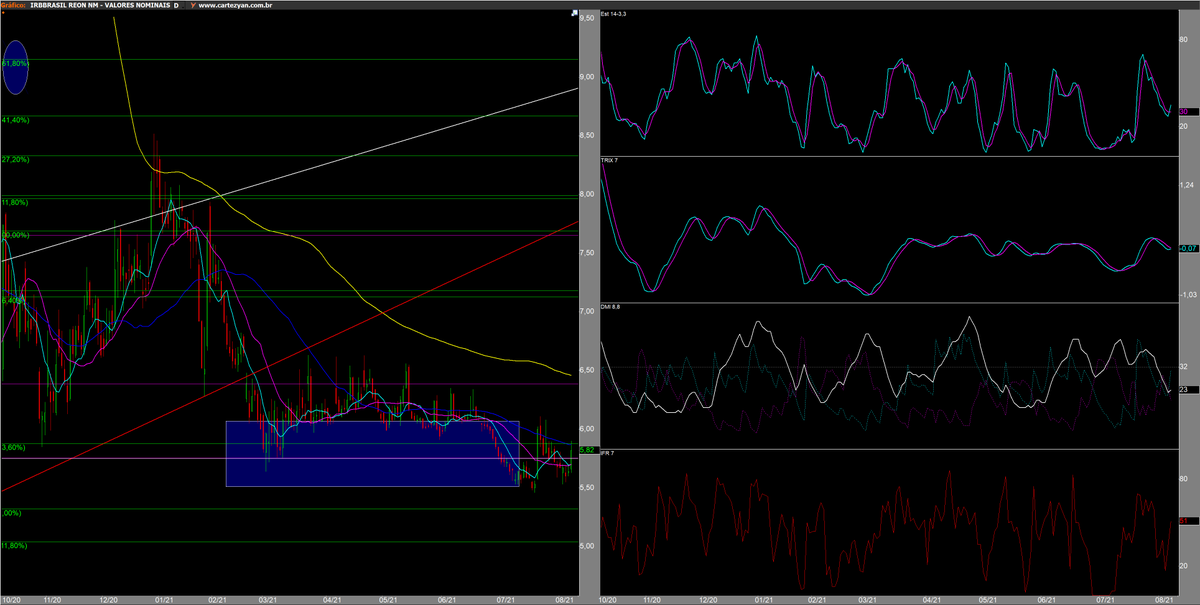Viewport: 1200px width, 605px height.
Task: Click the 05/21 date on price chart axis
Action: click(x=390, y=600)
